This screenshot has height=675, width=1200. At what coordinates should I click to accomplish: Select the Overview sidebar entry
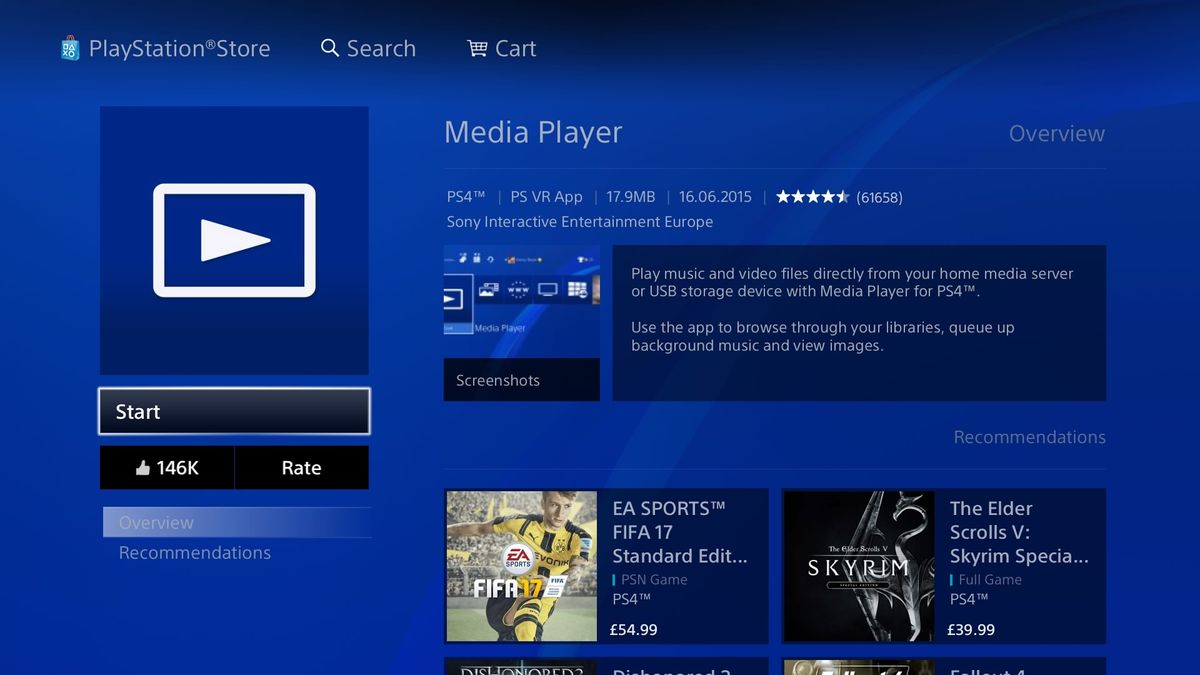pyautogui.click(x=156, y=521)
